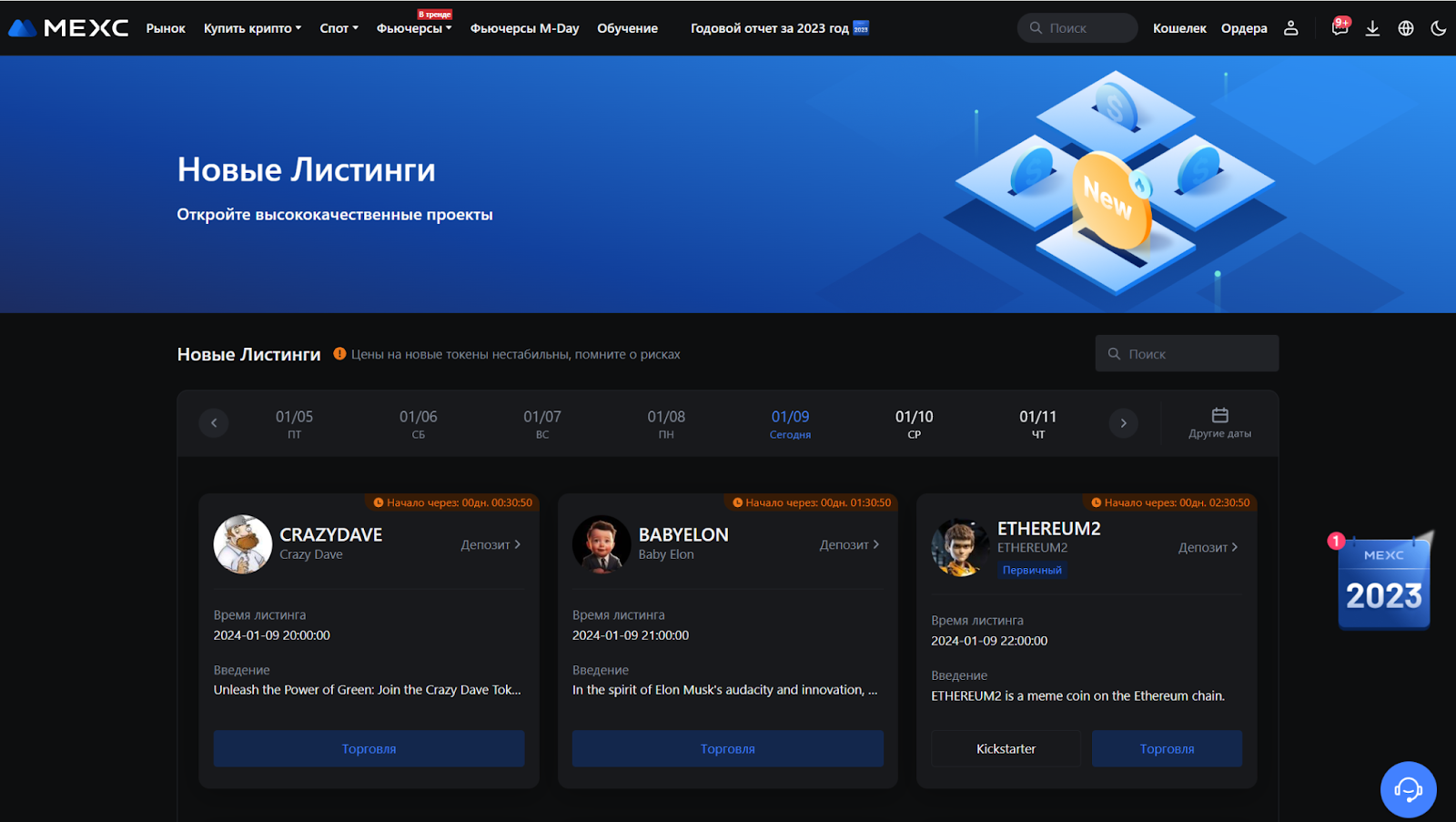Click the risk warning info icon
1456x822 pixels.
tap(339, 353)
